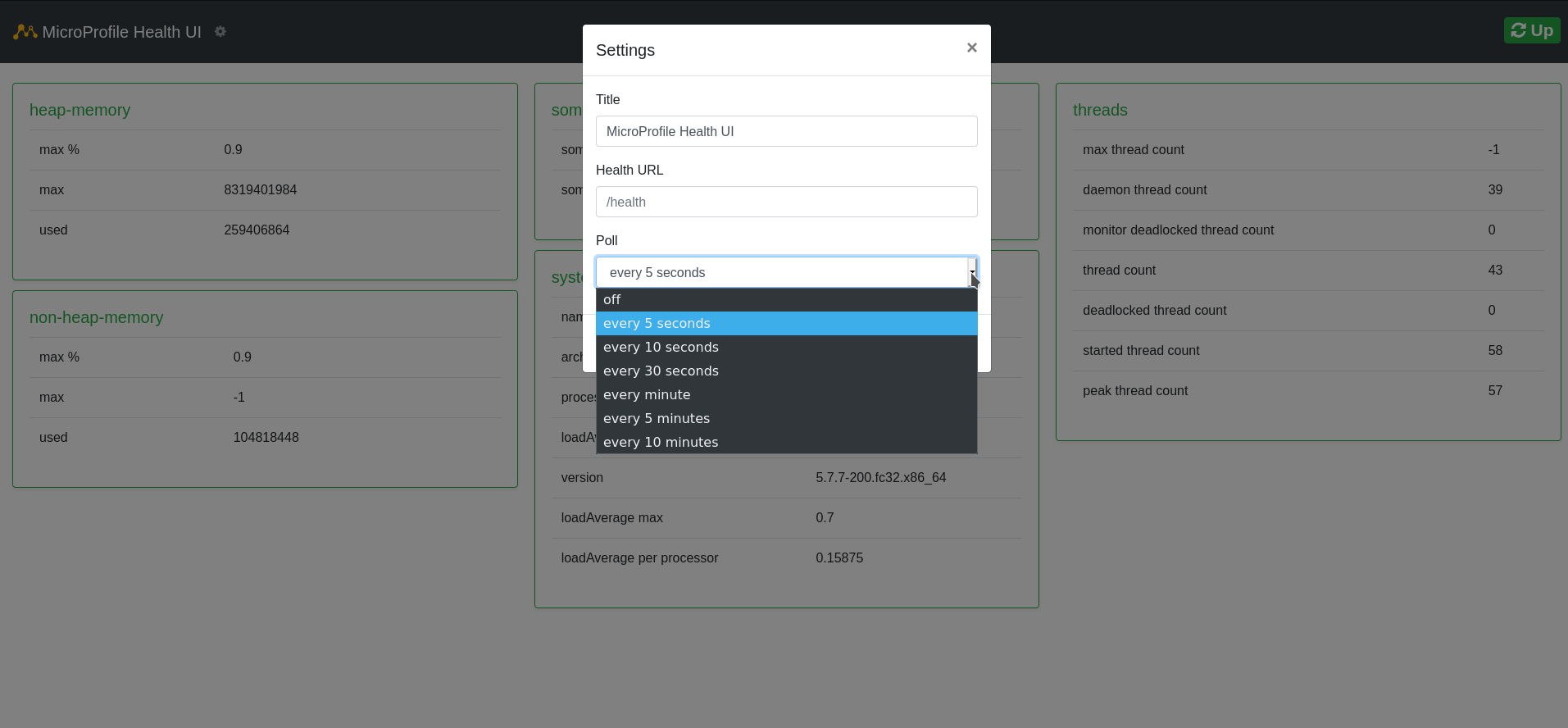The image size is (1568, 728).
Task: Click the non-heap-memory card heading
Action: [x=96, y=317]
